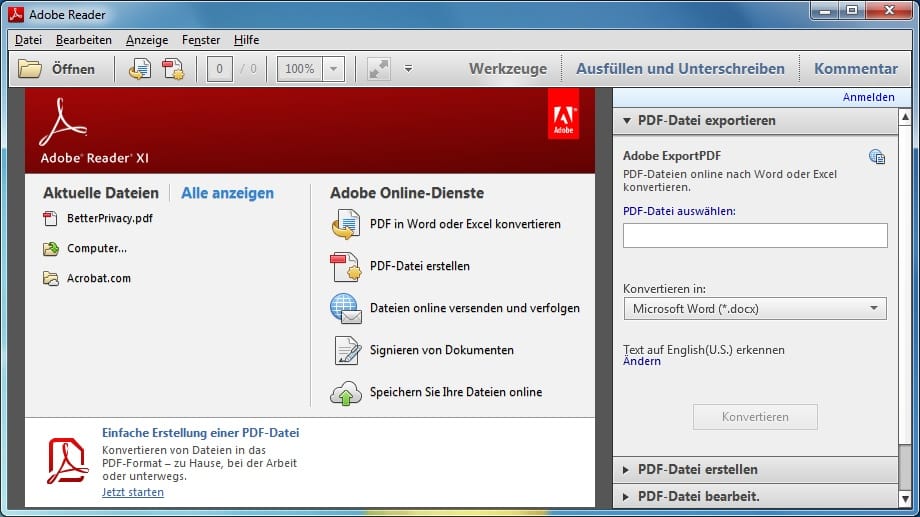Click the PDF-Datei erstellen service icon

point(346,266)
